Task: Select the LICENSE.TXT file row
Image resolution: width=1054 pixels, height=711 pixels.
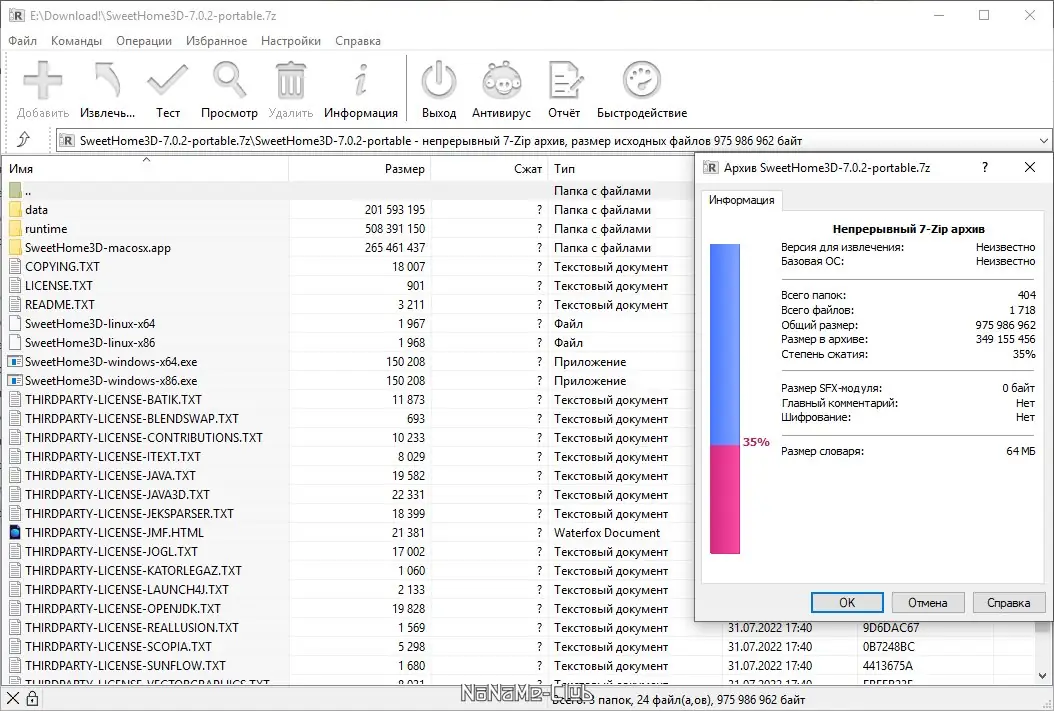Action: [x=350, y=286]
